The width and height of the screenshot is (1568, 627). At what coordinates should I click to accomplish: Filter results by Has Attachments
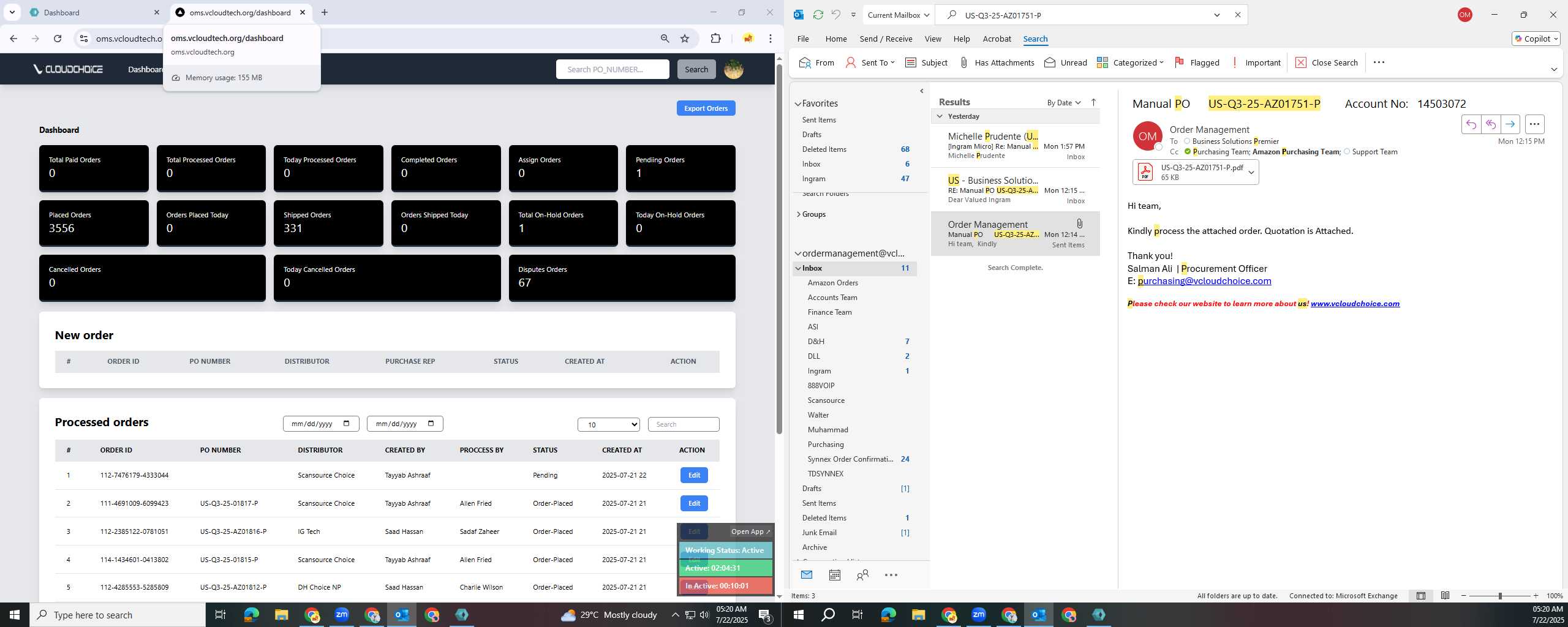[x=997, y=62]
